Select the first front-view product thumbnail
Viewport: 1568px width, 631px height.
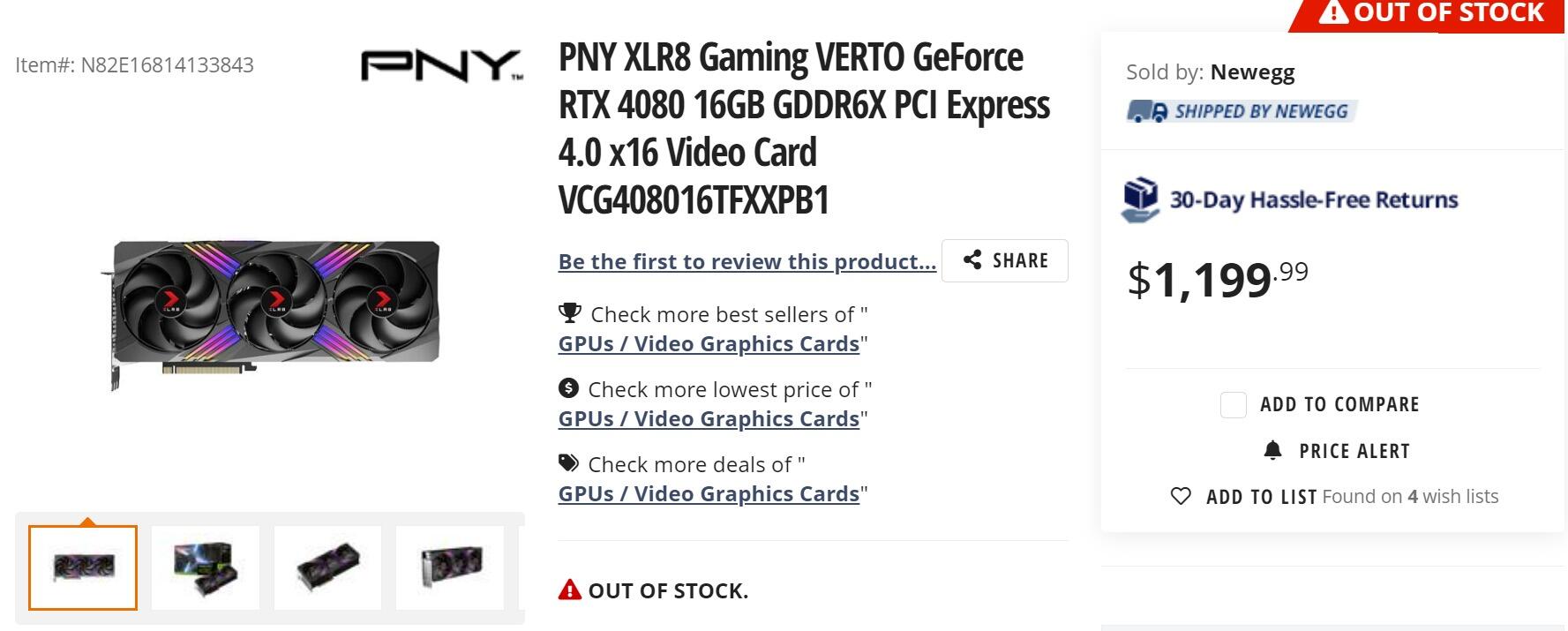coord(83,567)
